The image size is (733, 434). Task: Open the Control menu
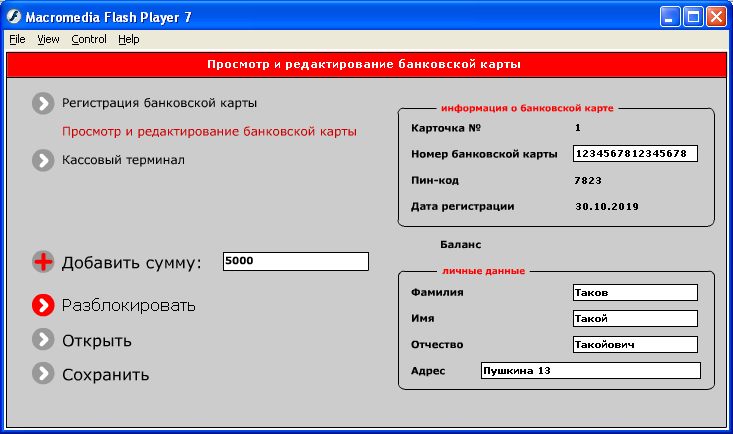pyautogui.click(x=89, y=39)
